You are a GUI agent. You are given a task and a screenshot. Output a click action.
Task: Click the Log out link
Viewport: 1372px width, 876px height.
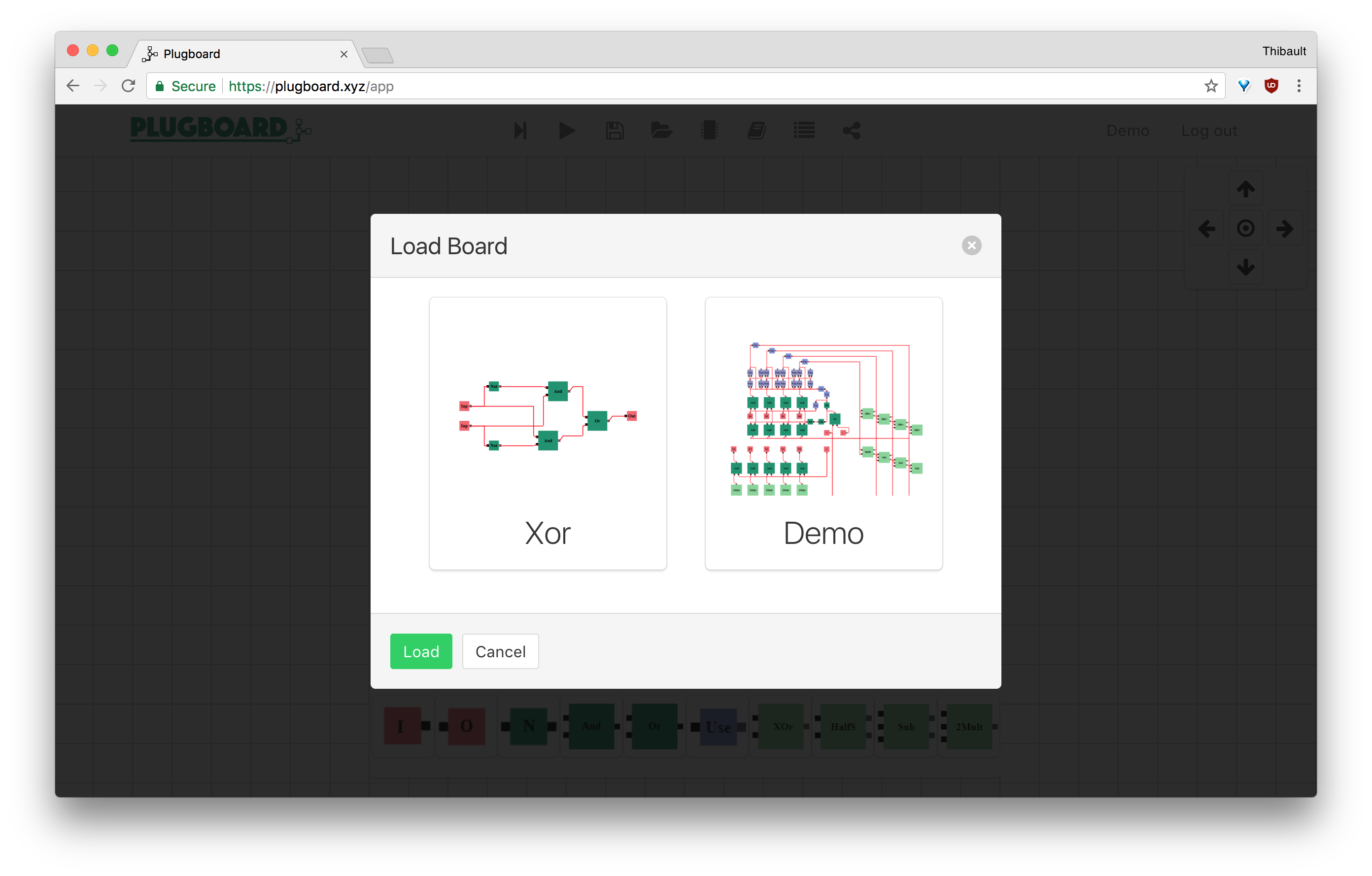[1208, 131]
